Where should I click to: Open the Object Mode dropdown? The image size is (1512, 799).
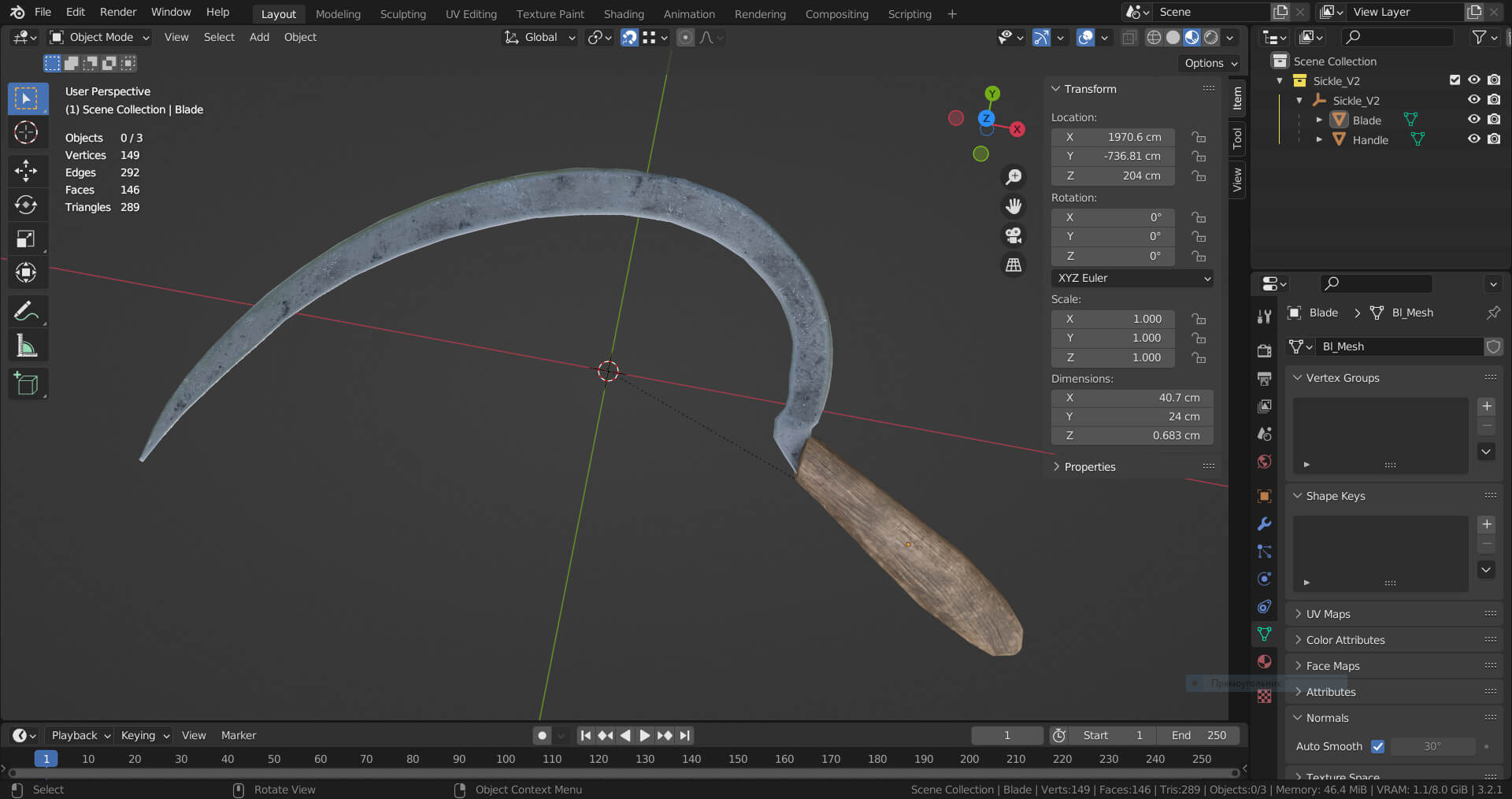tap(99, 37)
